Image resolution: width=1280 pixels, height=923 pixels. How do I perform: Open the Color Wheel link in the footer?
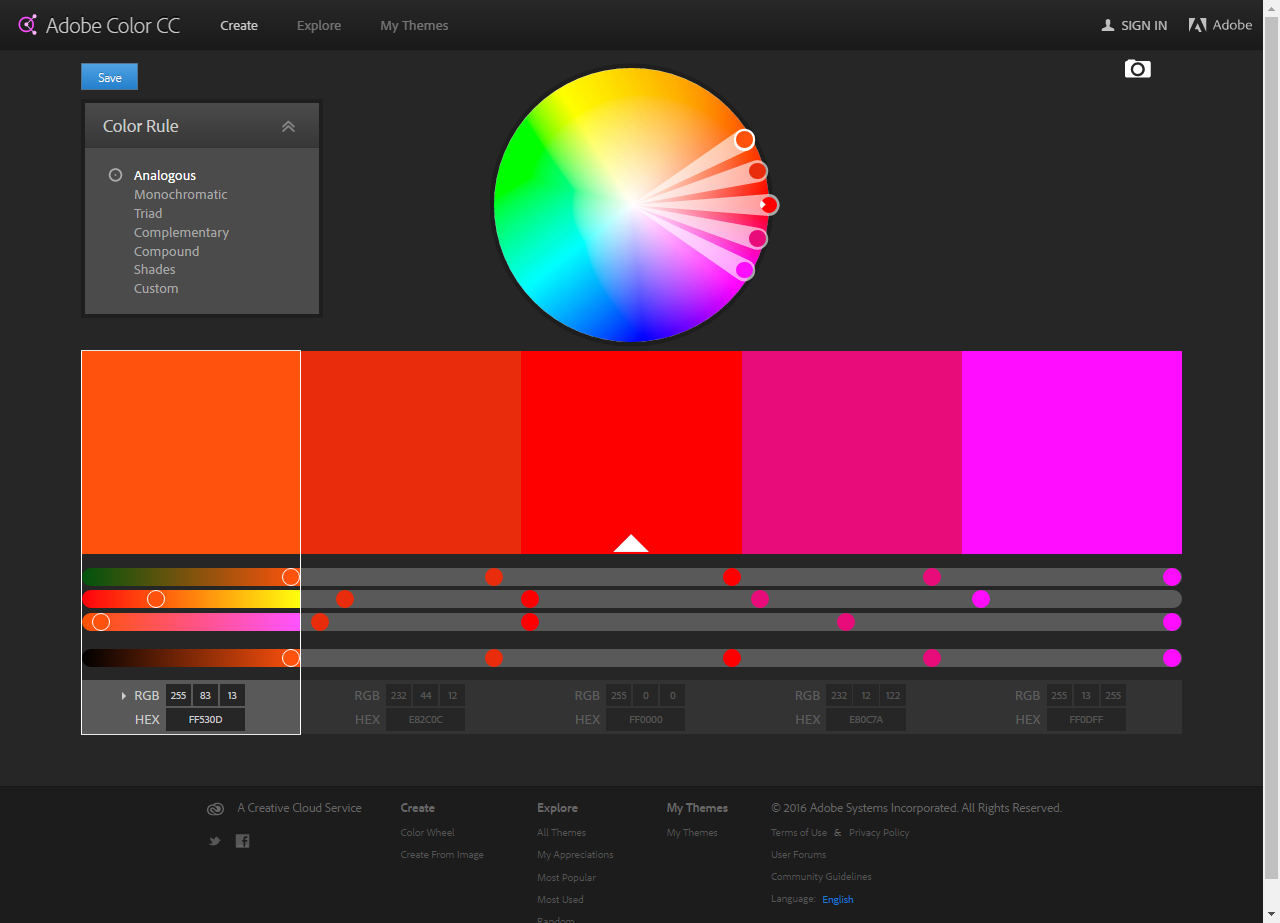tap(428, 832)
